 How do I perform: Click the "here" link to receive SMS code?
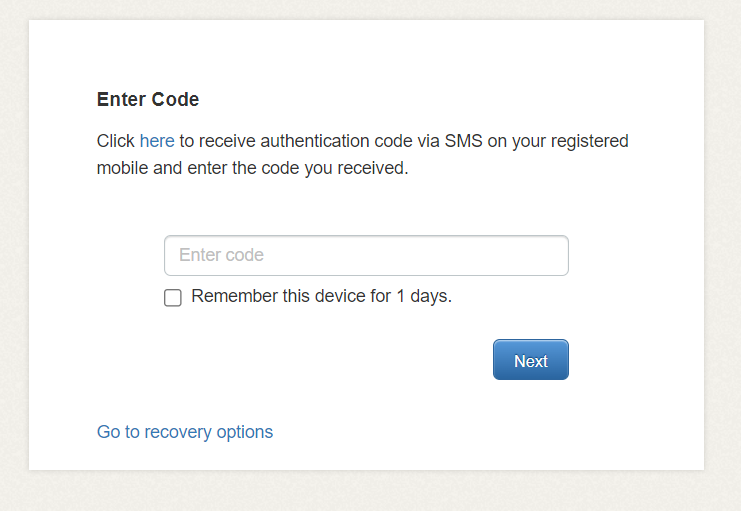[x=157, y=141]
